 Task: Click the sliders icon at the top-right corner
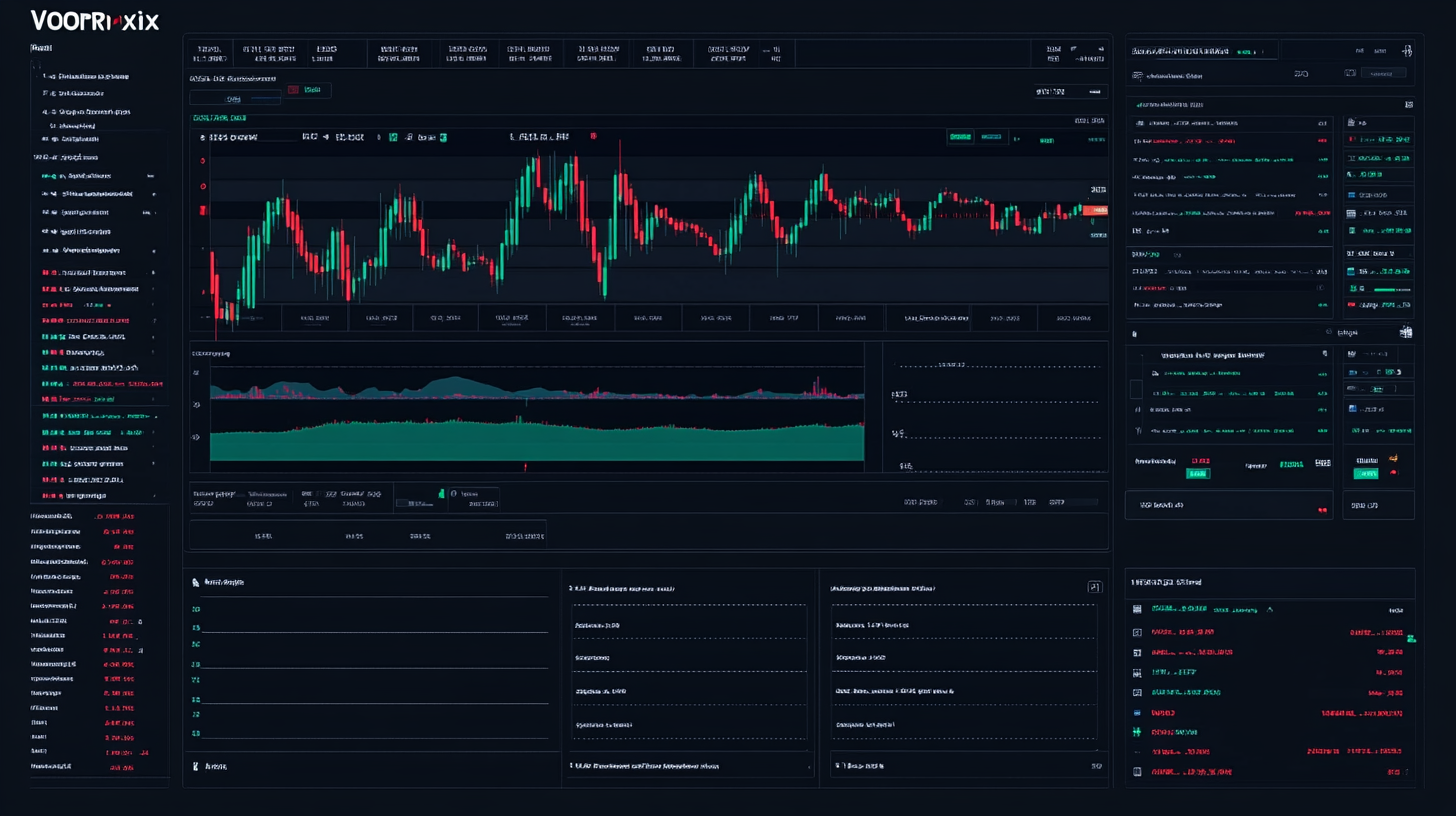[x=1407, y=48]
